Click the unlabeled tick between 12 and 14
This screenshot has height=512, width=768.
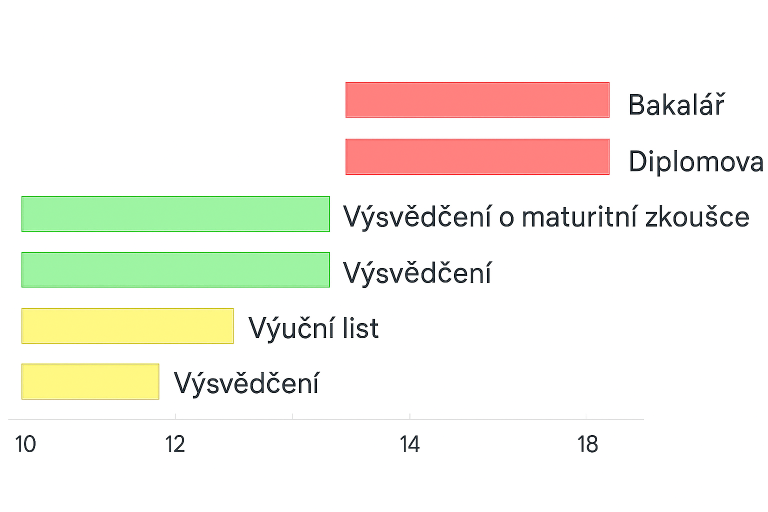pos(292,416)
